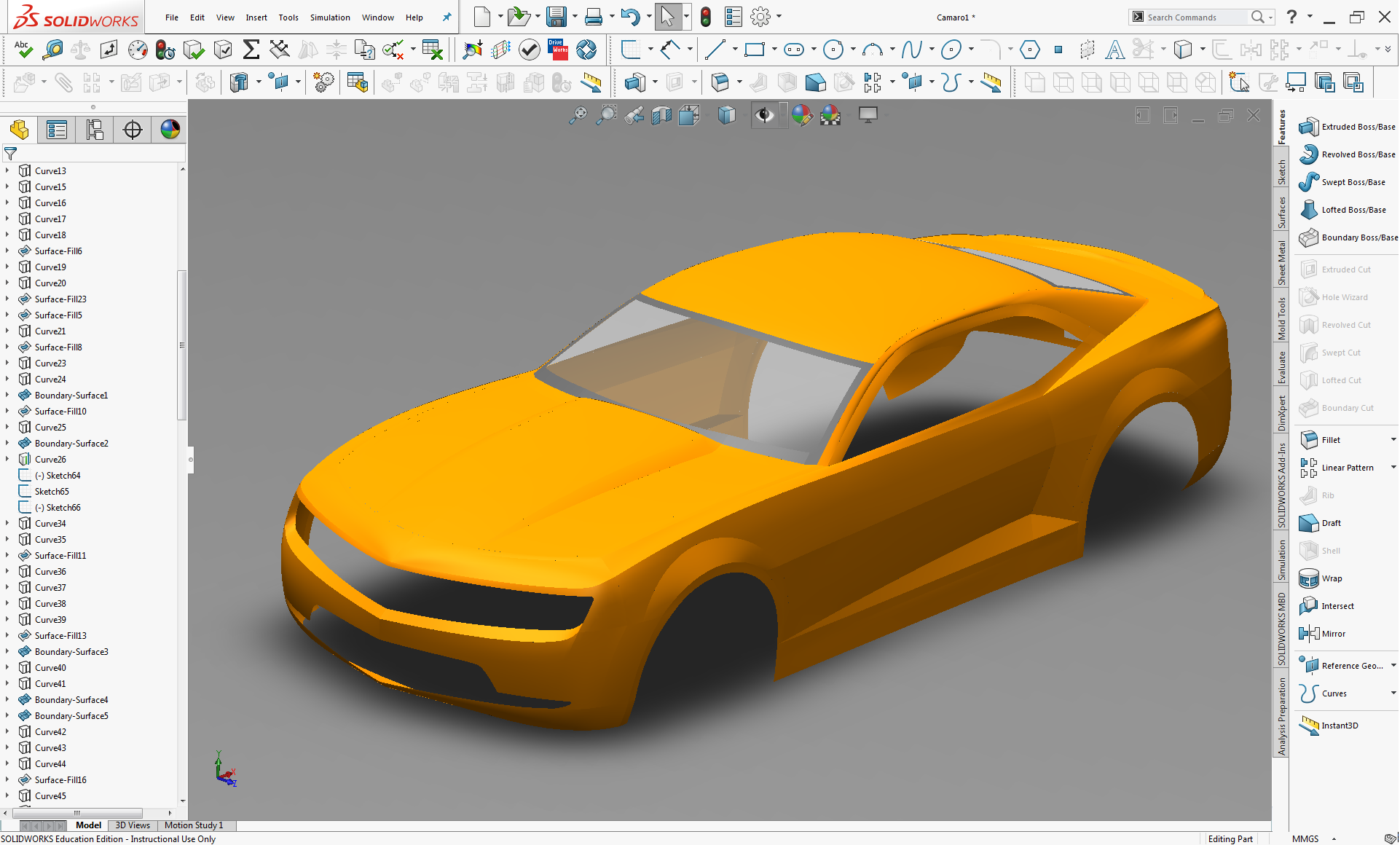1400x845 pixels.
Task: Click the MMGS unit system button
Action: pyautogui.click(x=1305, y=838)
